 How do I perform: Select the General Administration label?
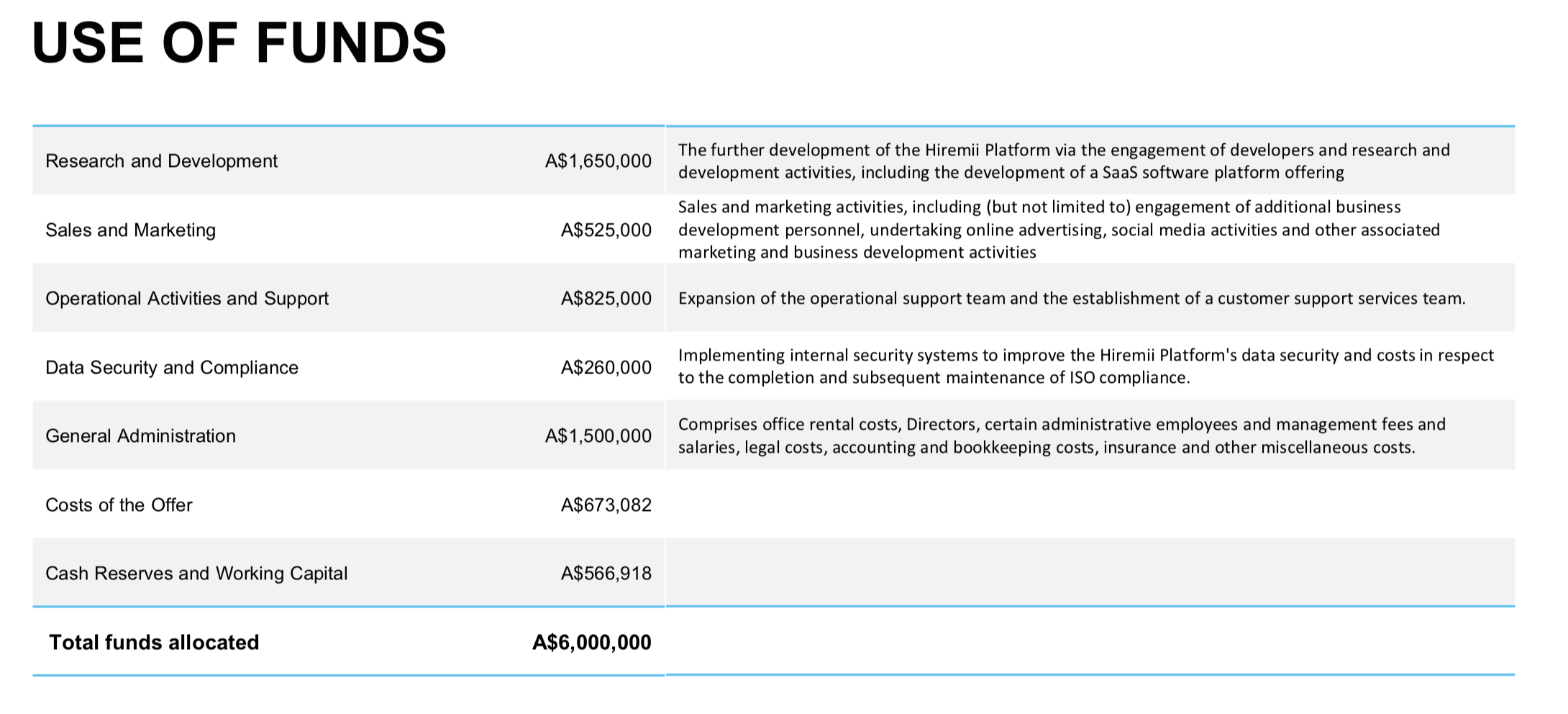[x=140, y=435]
